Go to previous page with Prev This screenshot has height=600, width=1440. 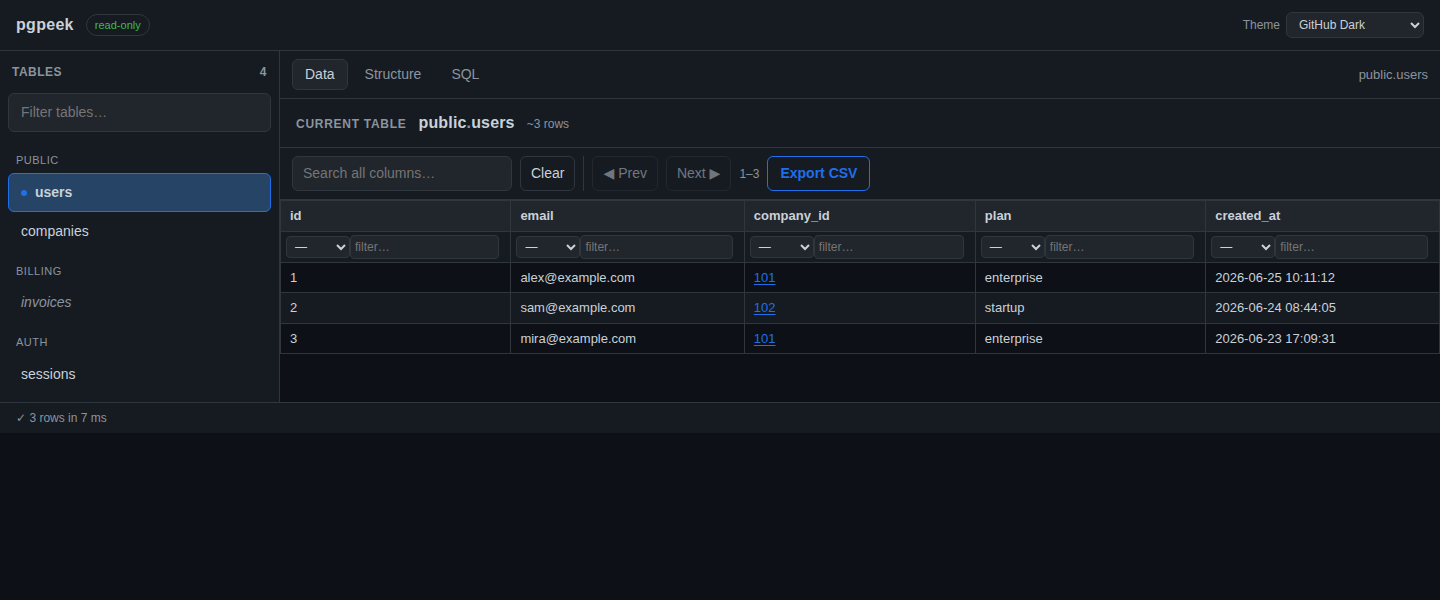pos(625,173)
